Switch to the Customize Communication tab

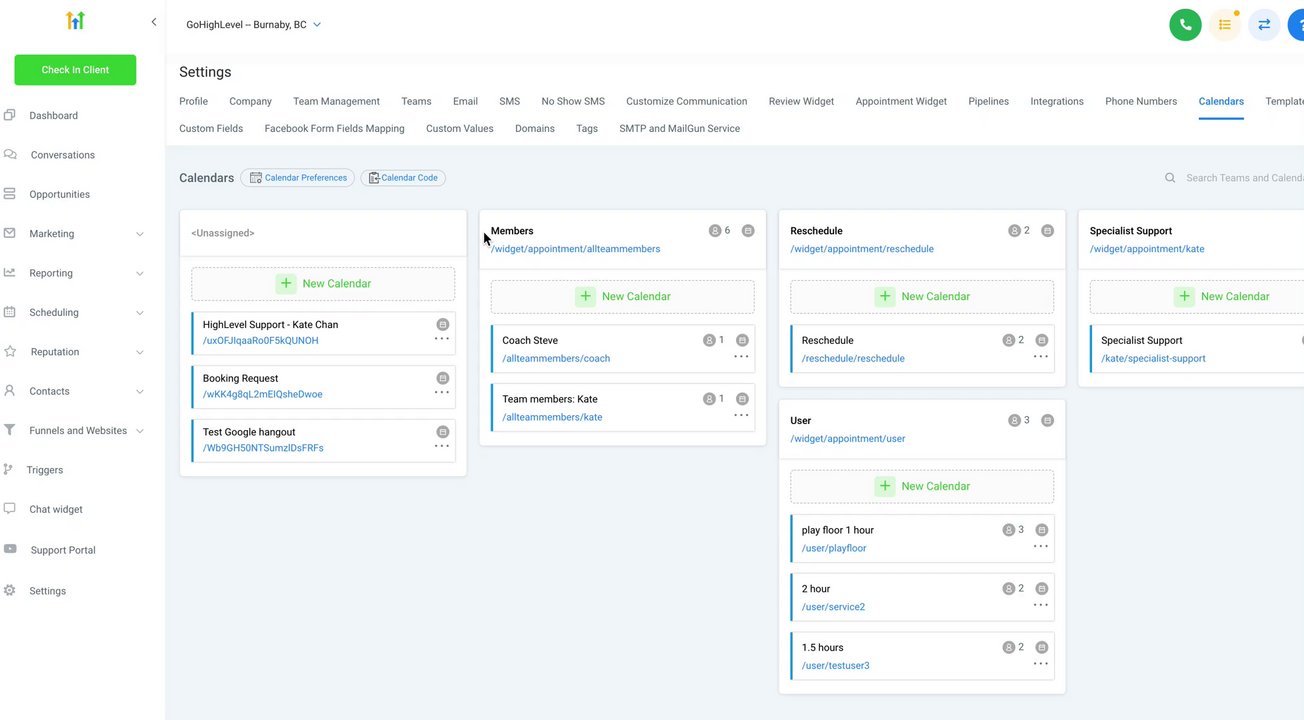(x=687, y=101)
